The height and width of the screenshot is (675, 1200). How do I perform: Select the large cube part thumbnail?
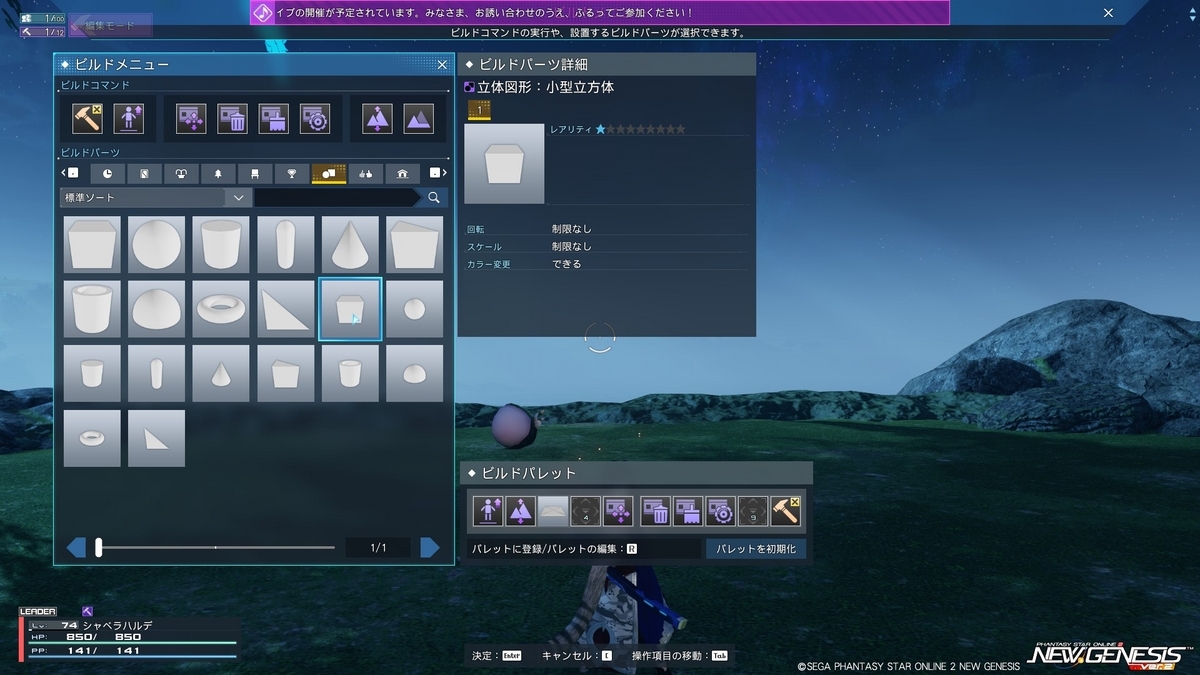pos(92,244)
